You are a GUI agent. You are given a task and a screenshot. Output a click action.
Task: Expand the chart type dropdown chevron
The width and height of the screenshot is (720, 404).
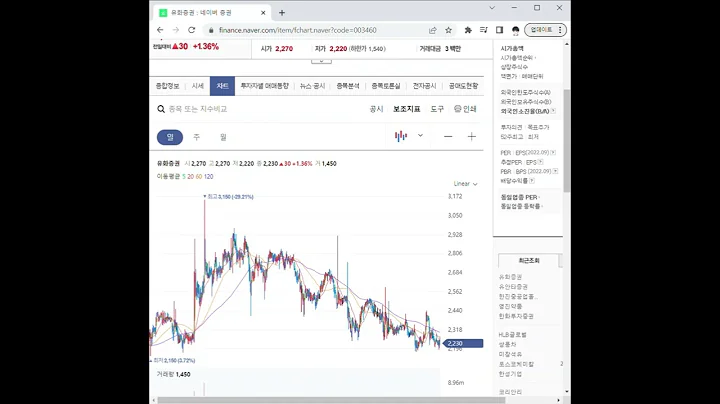tap(420, 136)
